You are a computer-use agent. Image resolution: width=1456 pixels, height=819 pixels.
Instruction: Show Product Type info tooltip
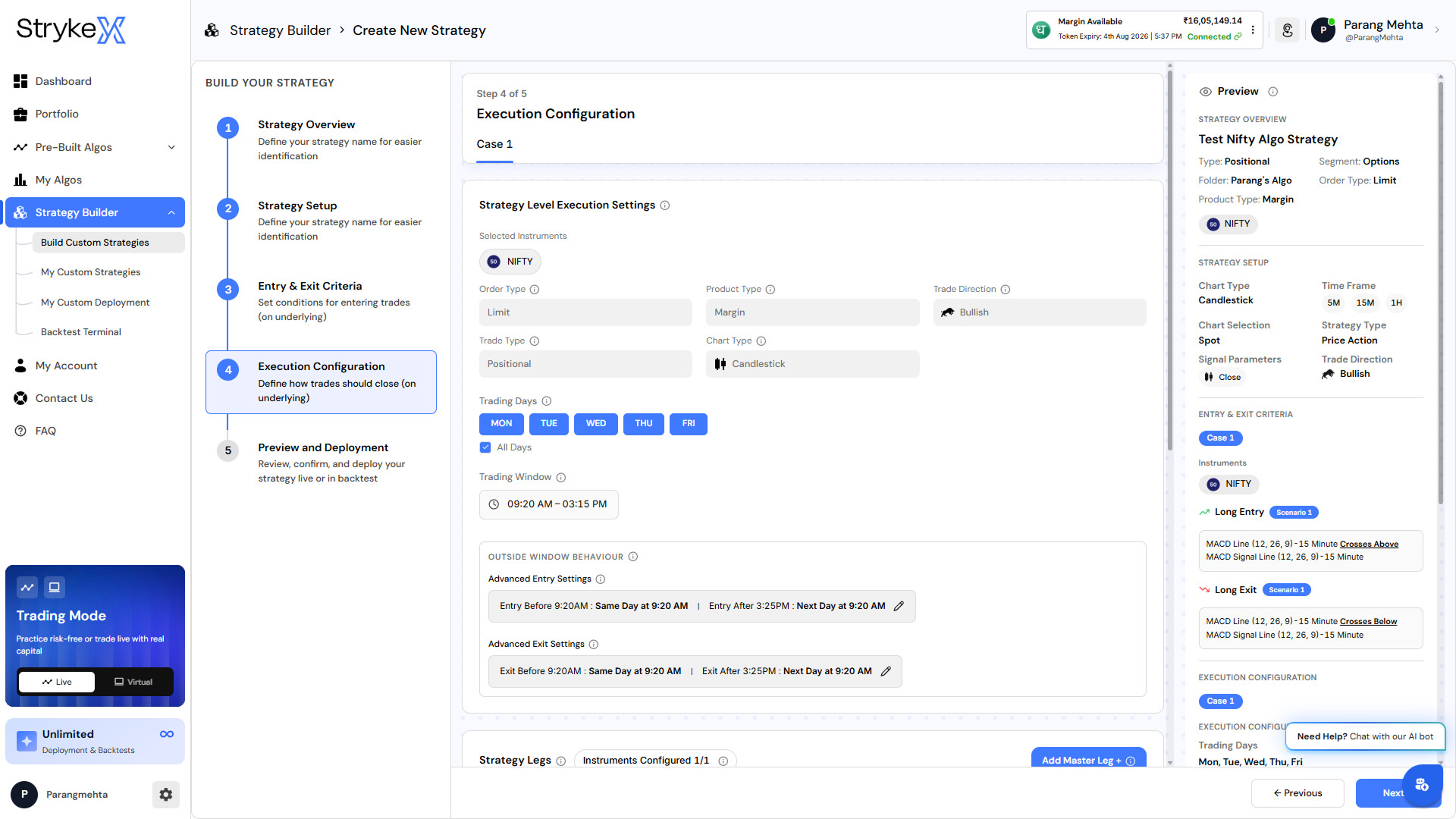[770, 290]
